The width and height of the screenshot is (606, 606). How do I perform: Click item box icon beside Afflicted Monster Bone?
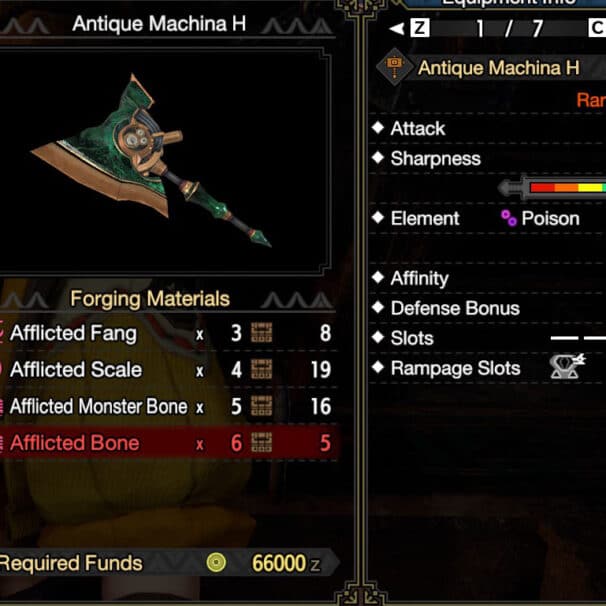261,406
